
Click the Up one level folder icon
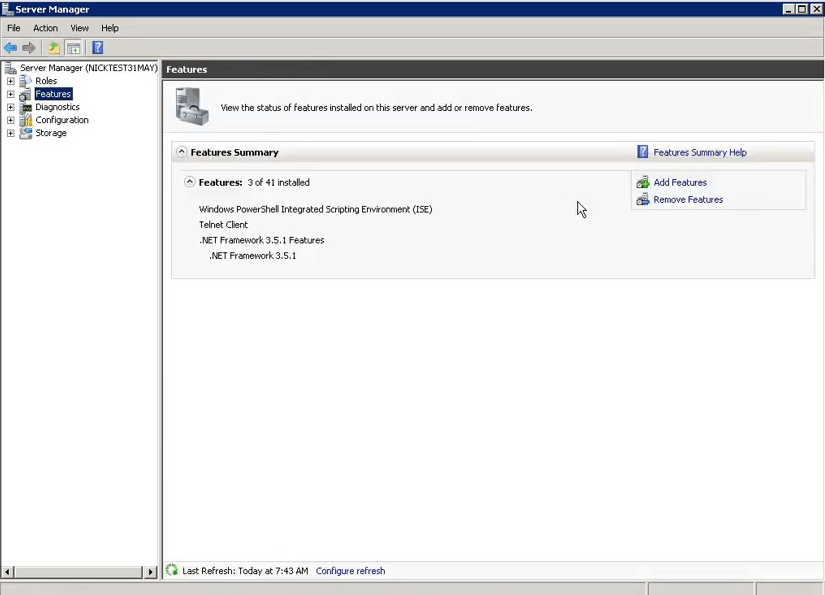coord(54,48)
